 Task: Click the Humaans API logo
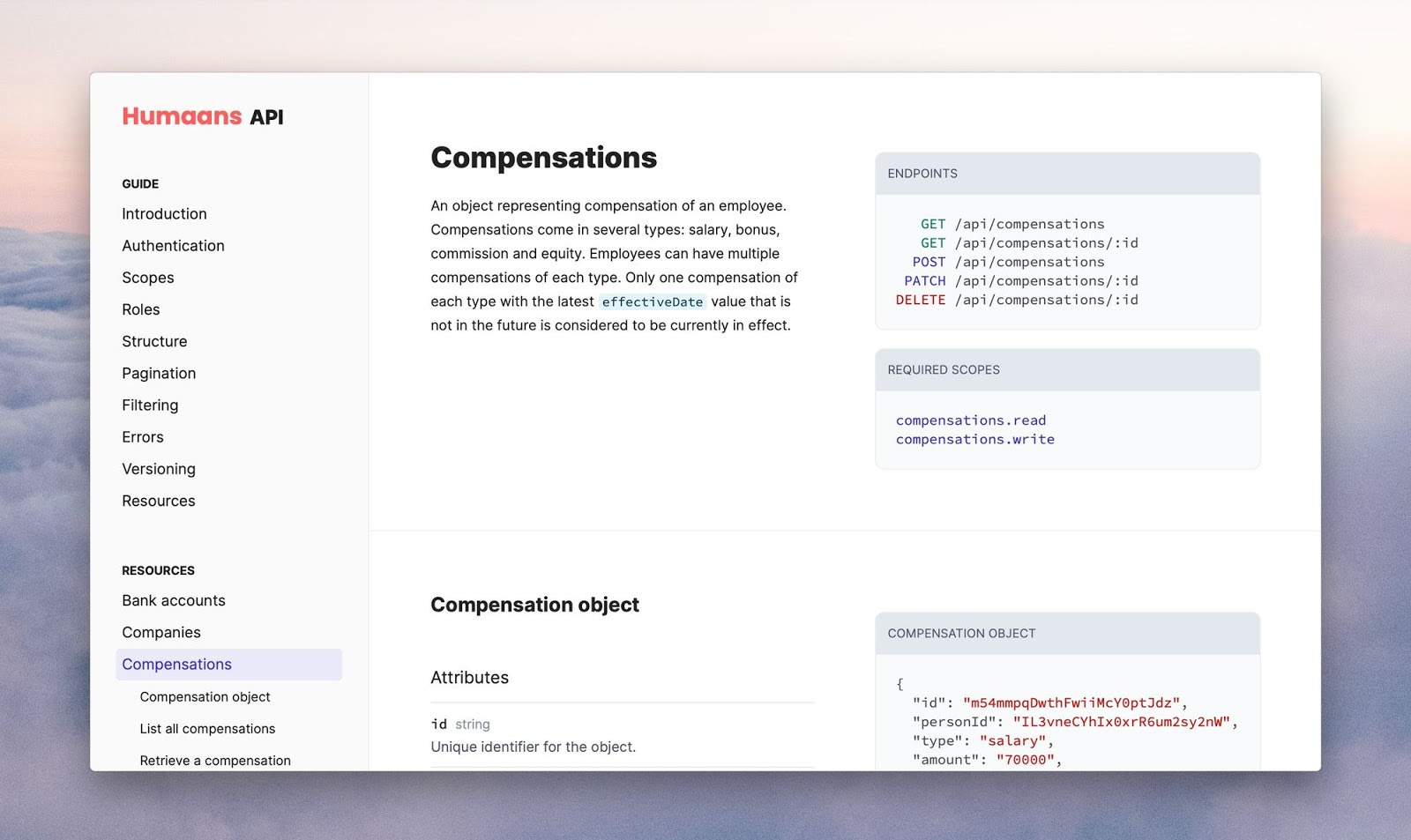(202, 115)
